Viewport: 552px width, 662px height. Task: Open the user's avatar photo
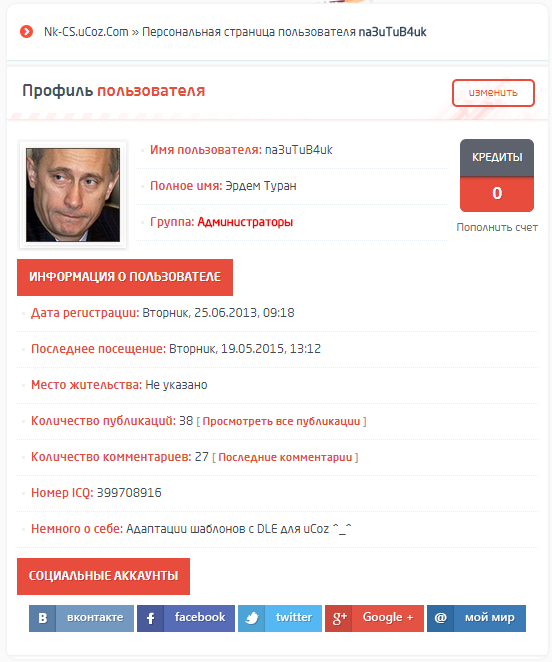[73, 195]
